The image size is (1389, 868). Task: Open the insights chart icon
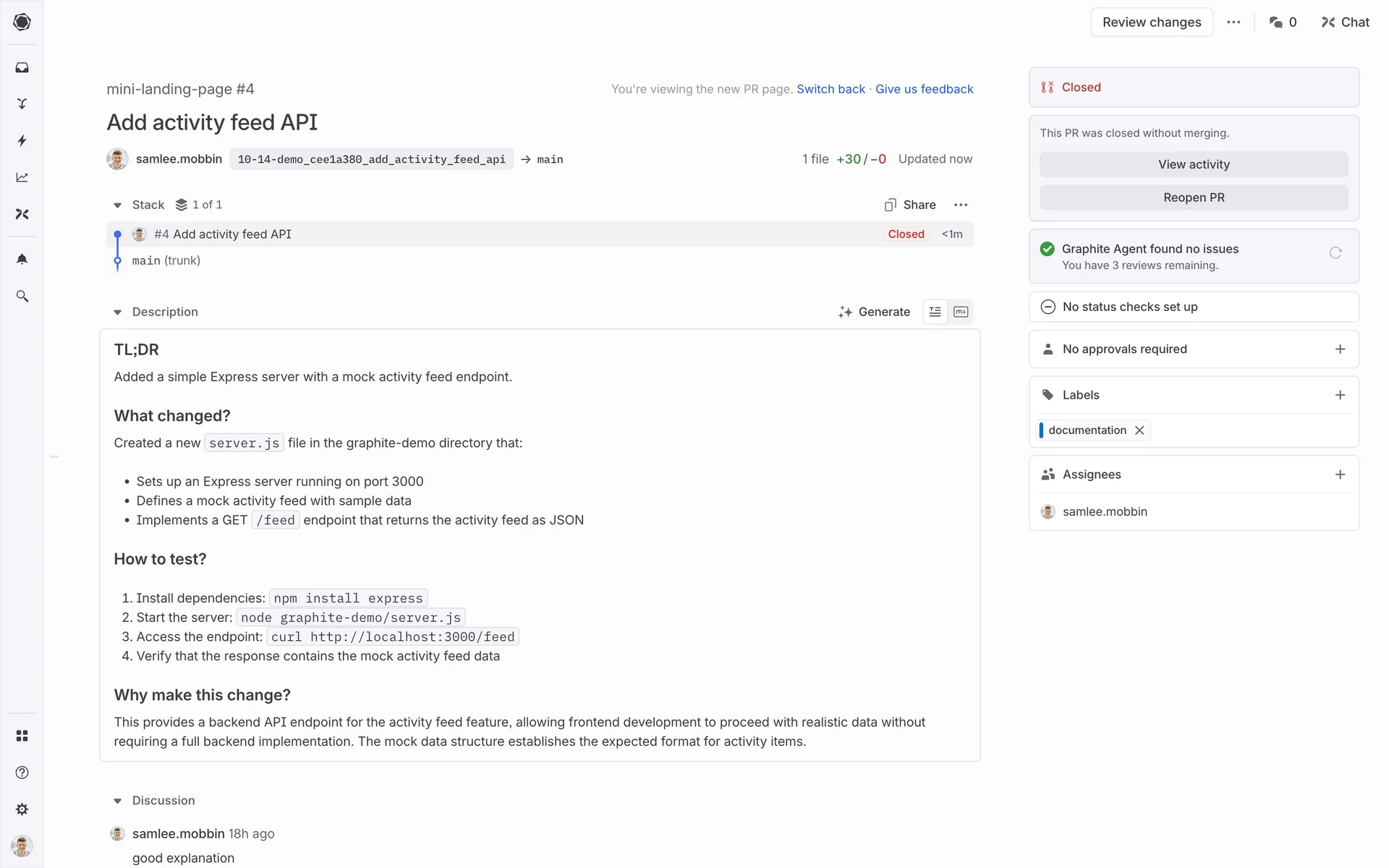coord(22,177)
